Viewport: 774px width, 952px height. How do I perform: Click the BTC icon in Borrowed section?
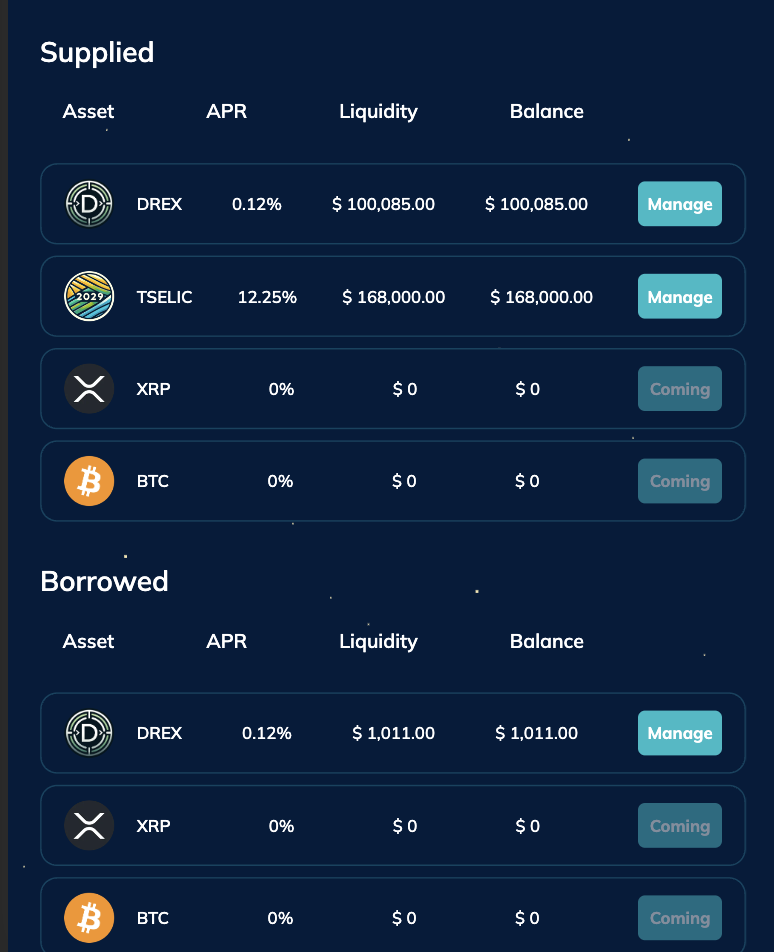(89, 917)
